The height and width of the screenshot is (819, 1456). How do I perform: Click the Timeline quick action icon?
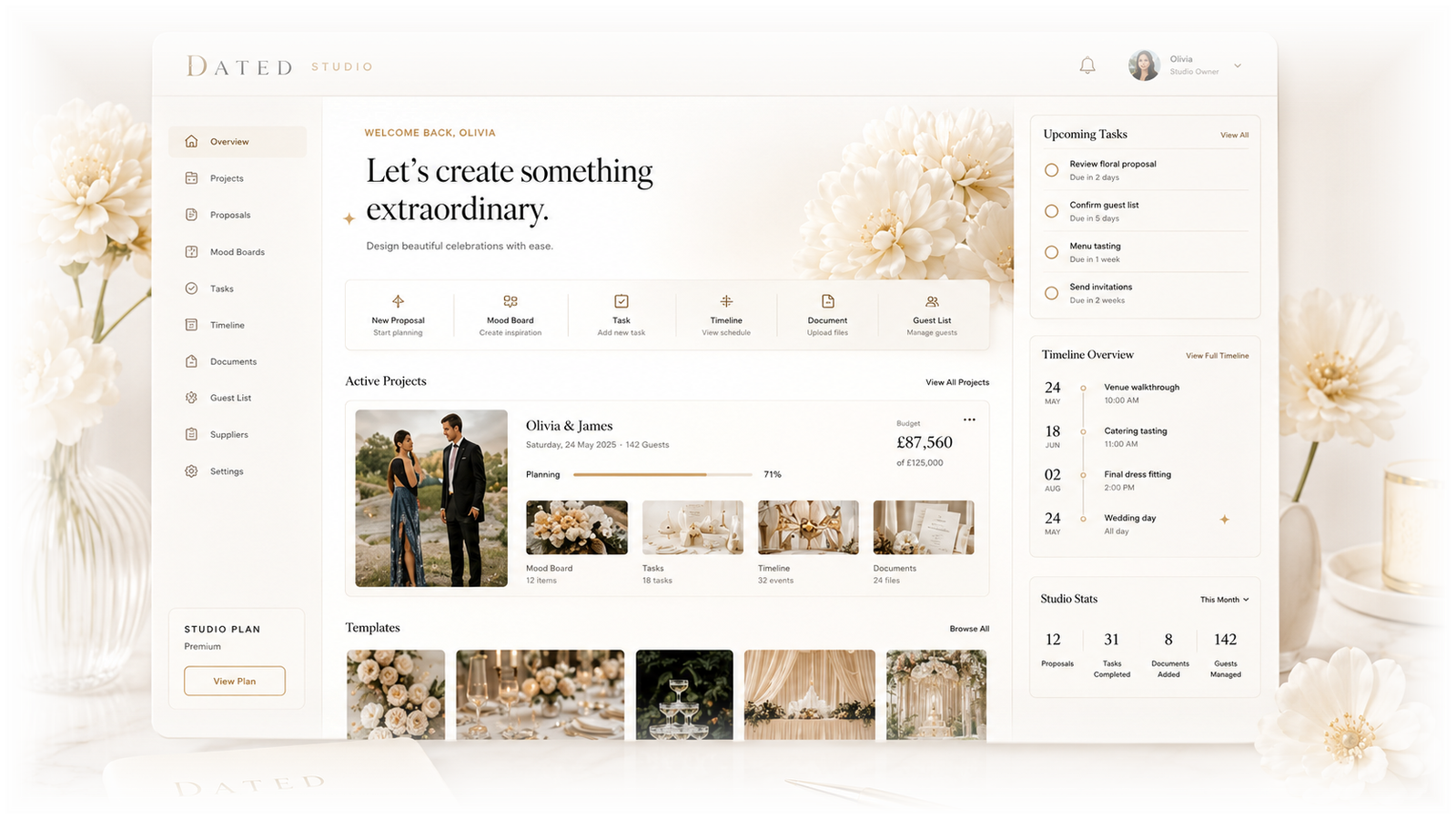click(x=726, y=301)
